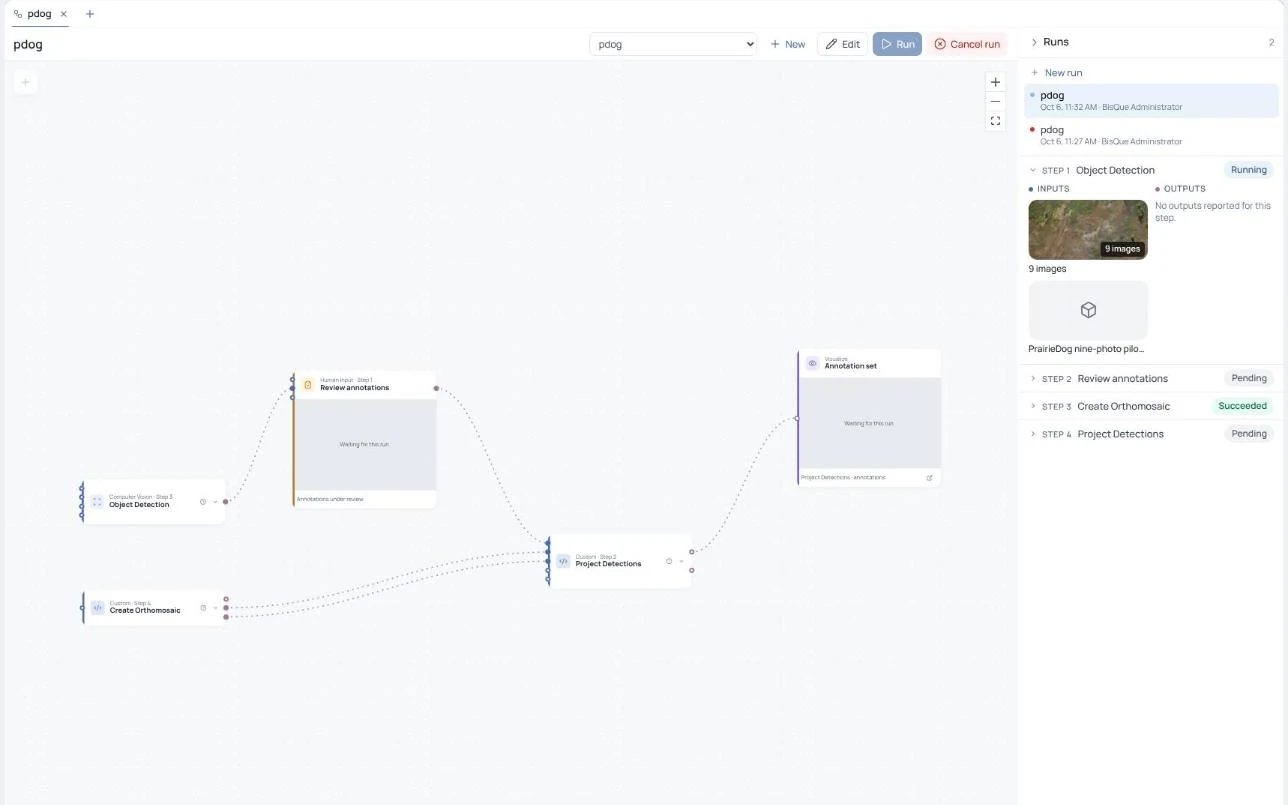The image size is (1288, 805).
Task: Open the Annotation set external link icon
Action: click(x=929, y=478)
